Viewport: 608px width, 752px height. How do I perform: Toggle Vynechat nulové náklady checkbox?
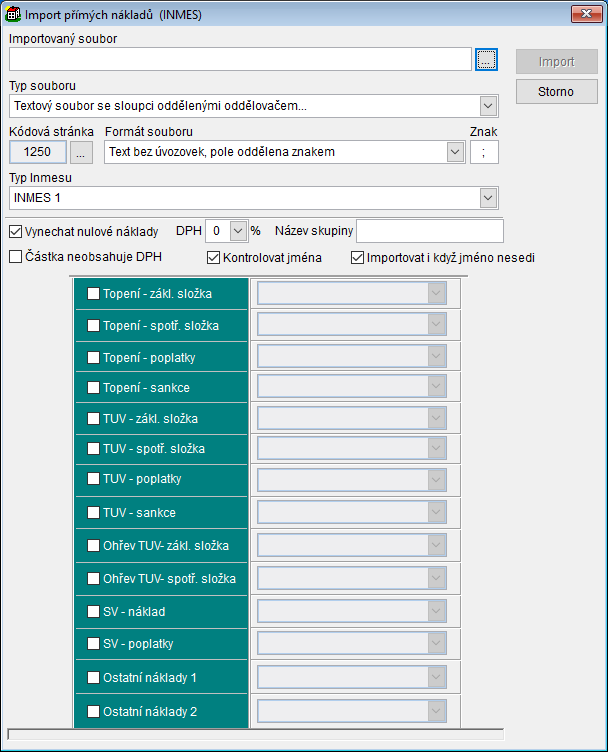tap(16, 231)
